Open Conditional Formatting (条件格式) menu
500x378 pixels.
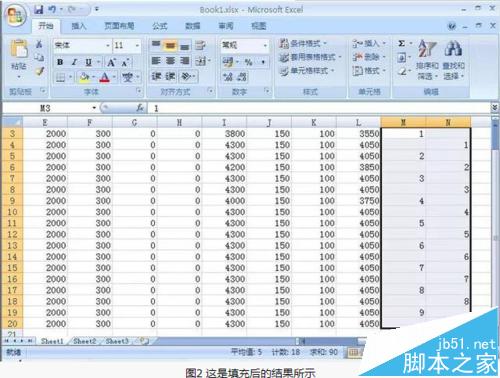coord(303,43)
